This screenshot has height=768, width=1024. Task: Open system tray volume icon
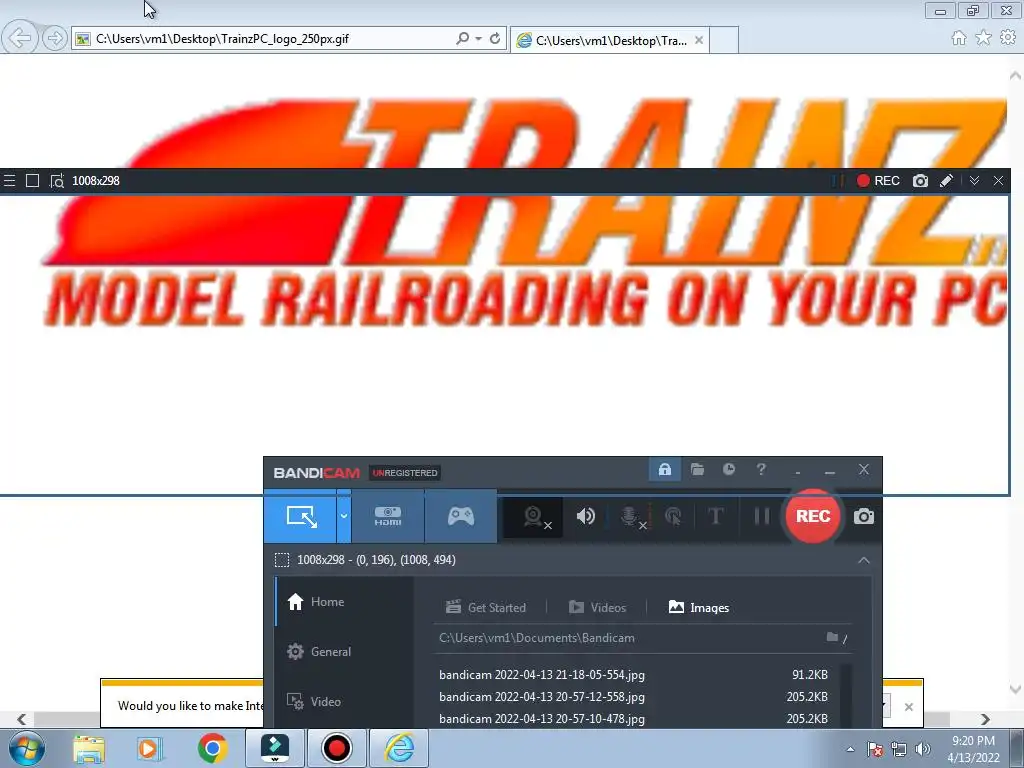(923, 749)
